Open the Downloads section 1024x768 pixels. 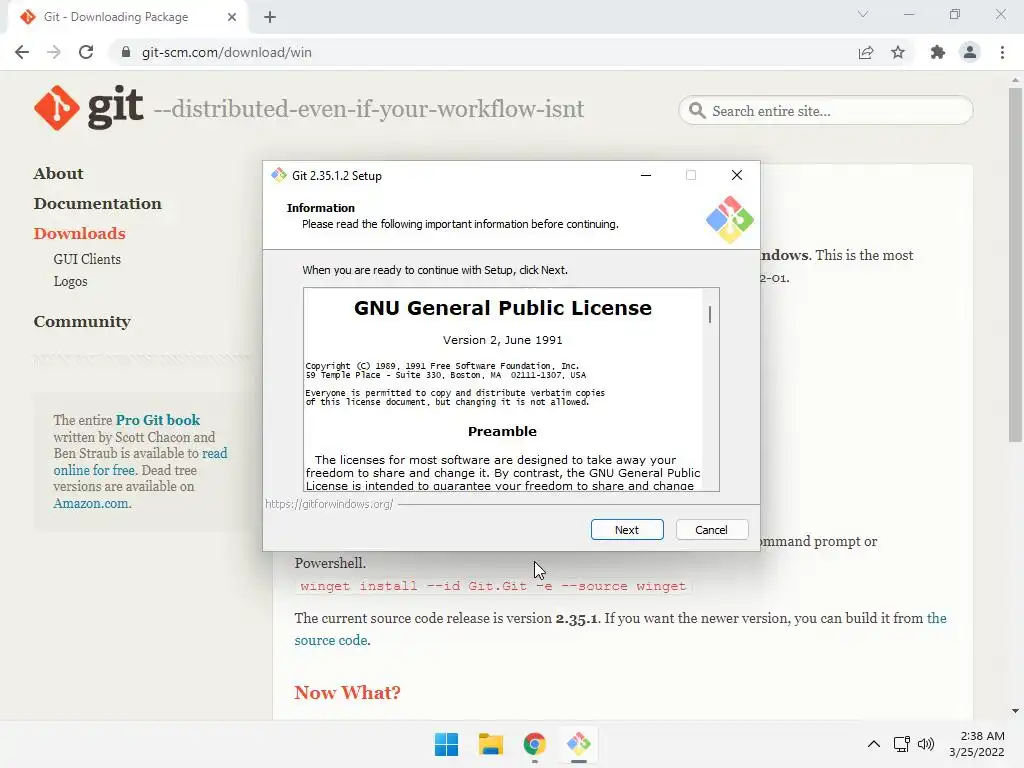[79, 234]
